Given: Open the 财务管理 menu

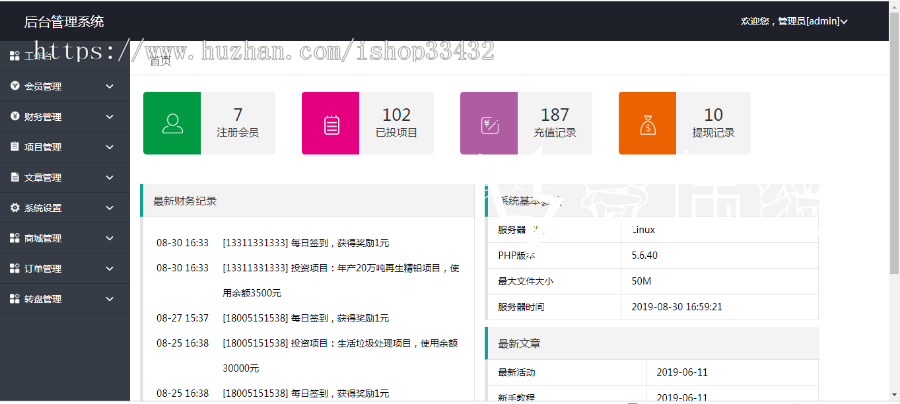Looking at the screenshot, I should click(x=65, y=117).
